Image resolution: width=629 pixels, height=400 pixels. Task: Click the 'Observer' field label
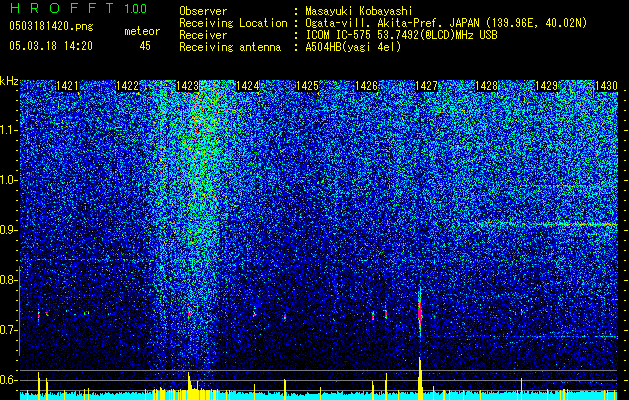(203, 11)
